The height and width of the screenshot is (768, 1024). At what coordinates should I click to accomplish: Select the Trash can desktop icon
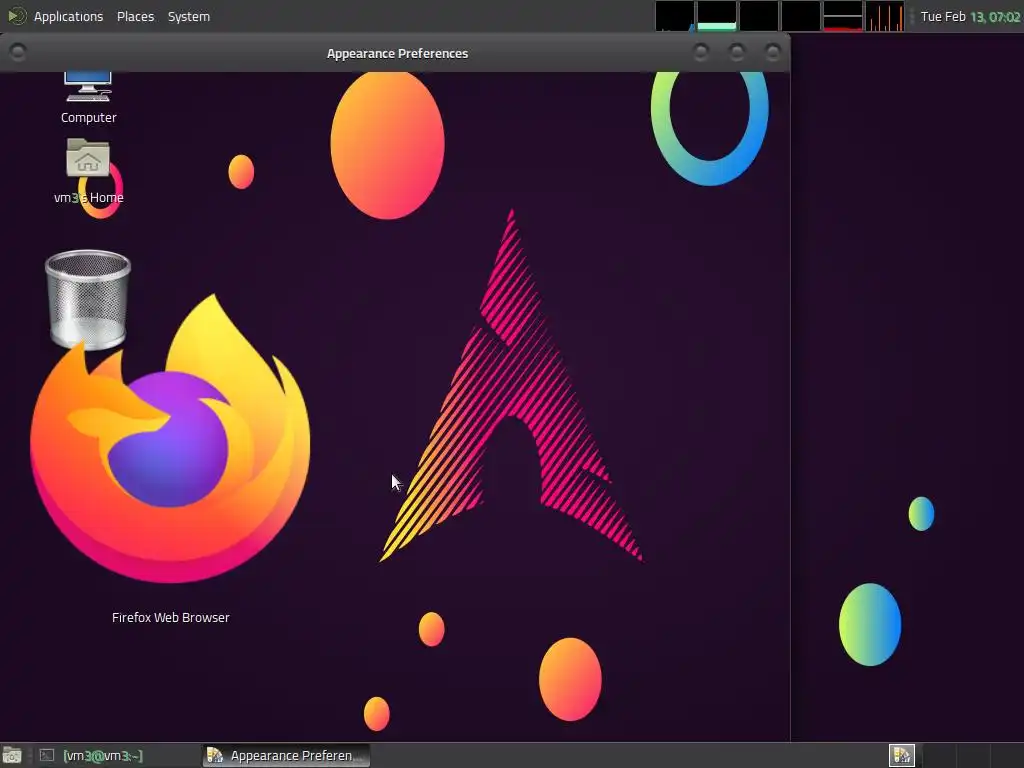coord(88,299)
